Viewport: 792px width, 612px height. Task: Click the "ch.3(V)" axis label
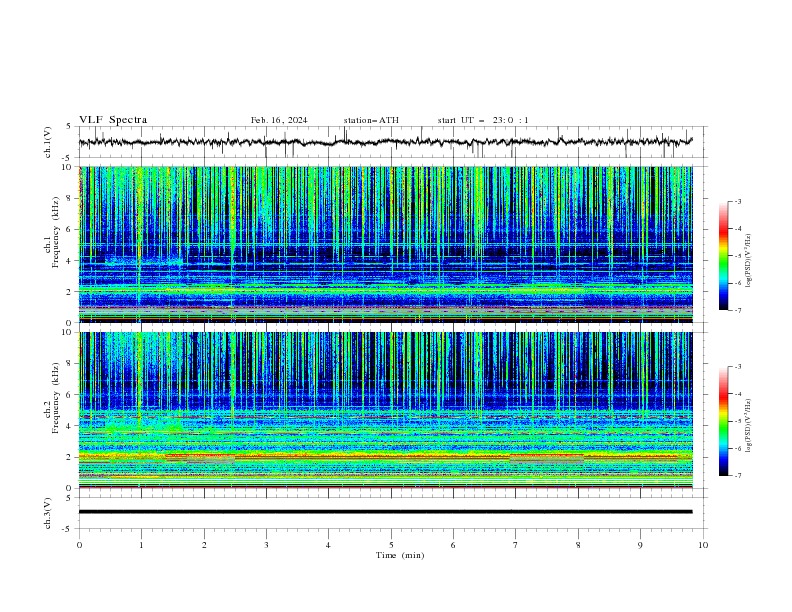pos(48,513)
